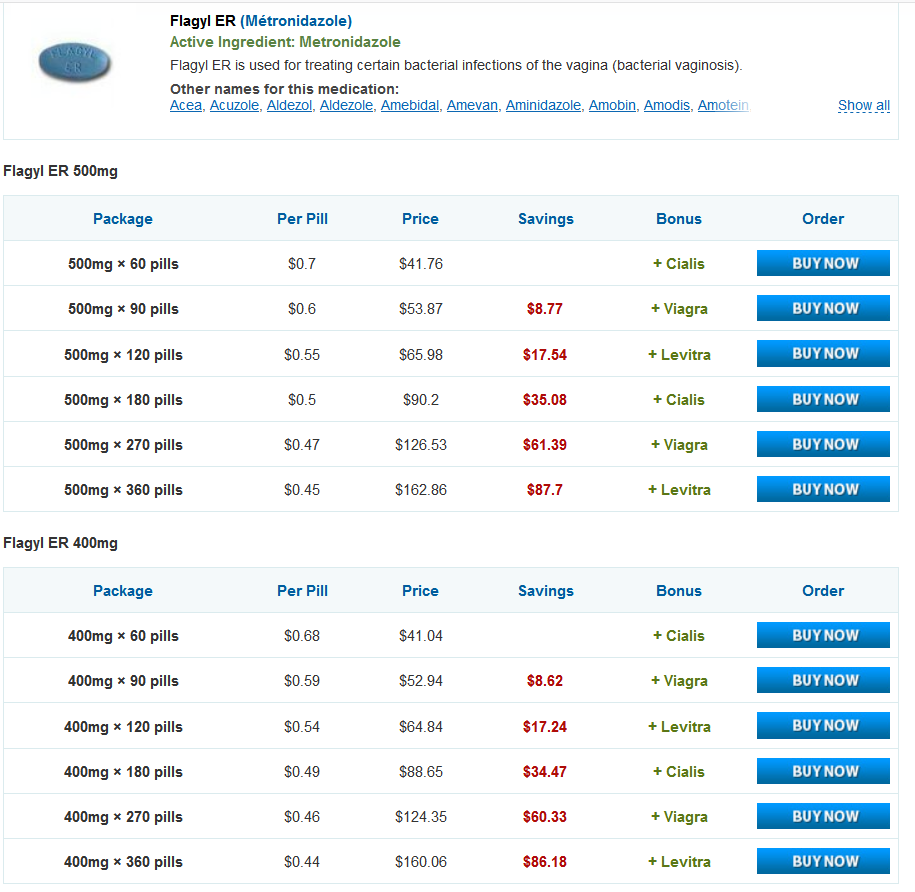Purchase 400mg × 120 pills package
Image resolution: width=915 pixels, height=892 pixels.
[x=823, y=726]
